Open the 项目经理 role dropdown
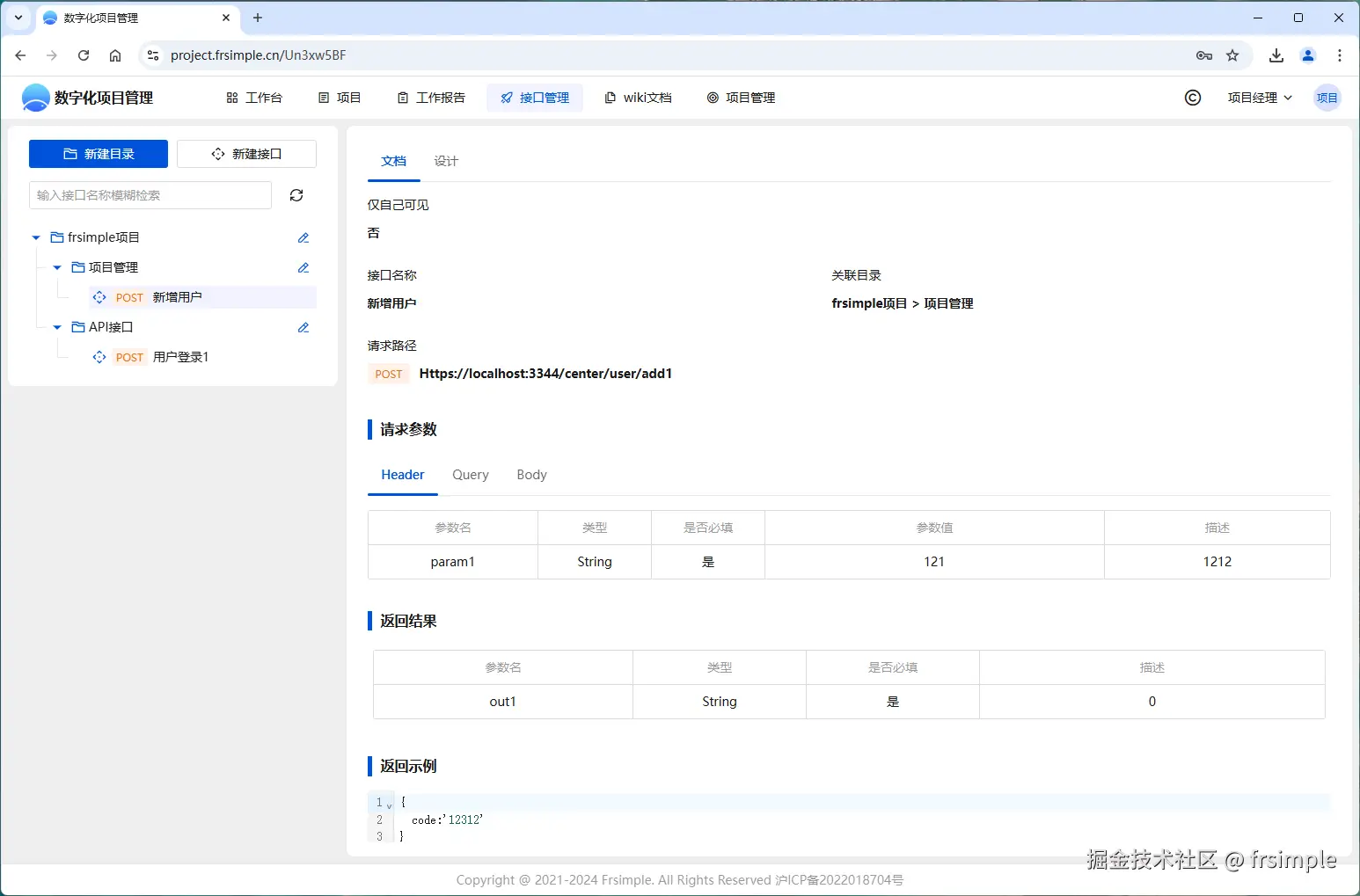This screenshot has height=896, width=1360. pos(1260,98)
